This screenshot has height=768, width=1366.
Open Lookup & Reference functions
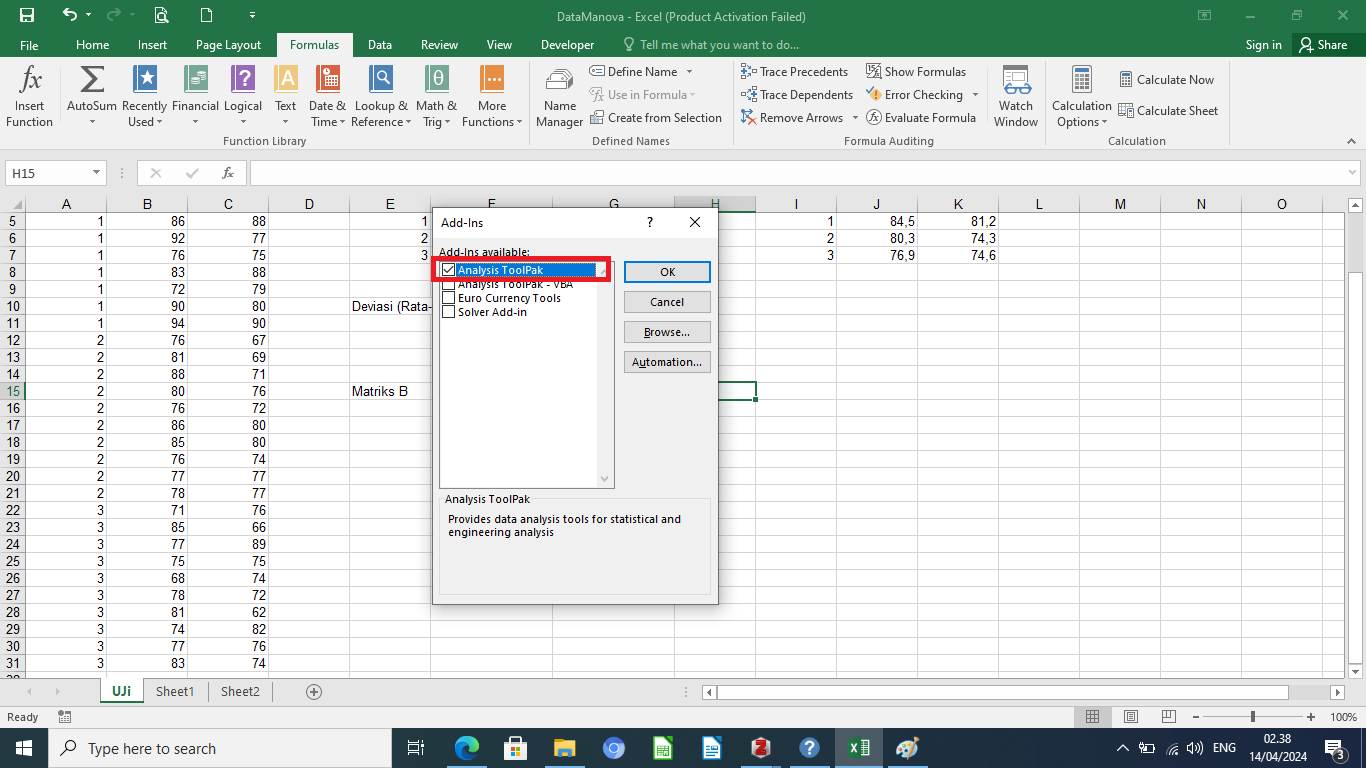click(x=381, y=80)
